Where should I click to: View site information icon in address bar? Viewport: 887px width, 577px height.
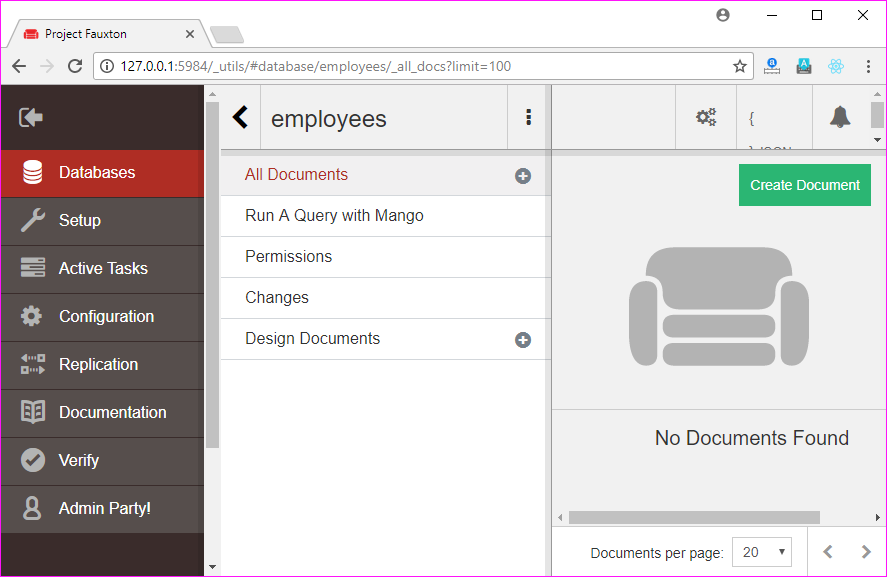pos(106,67)
